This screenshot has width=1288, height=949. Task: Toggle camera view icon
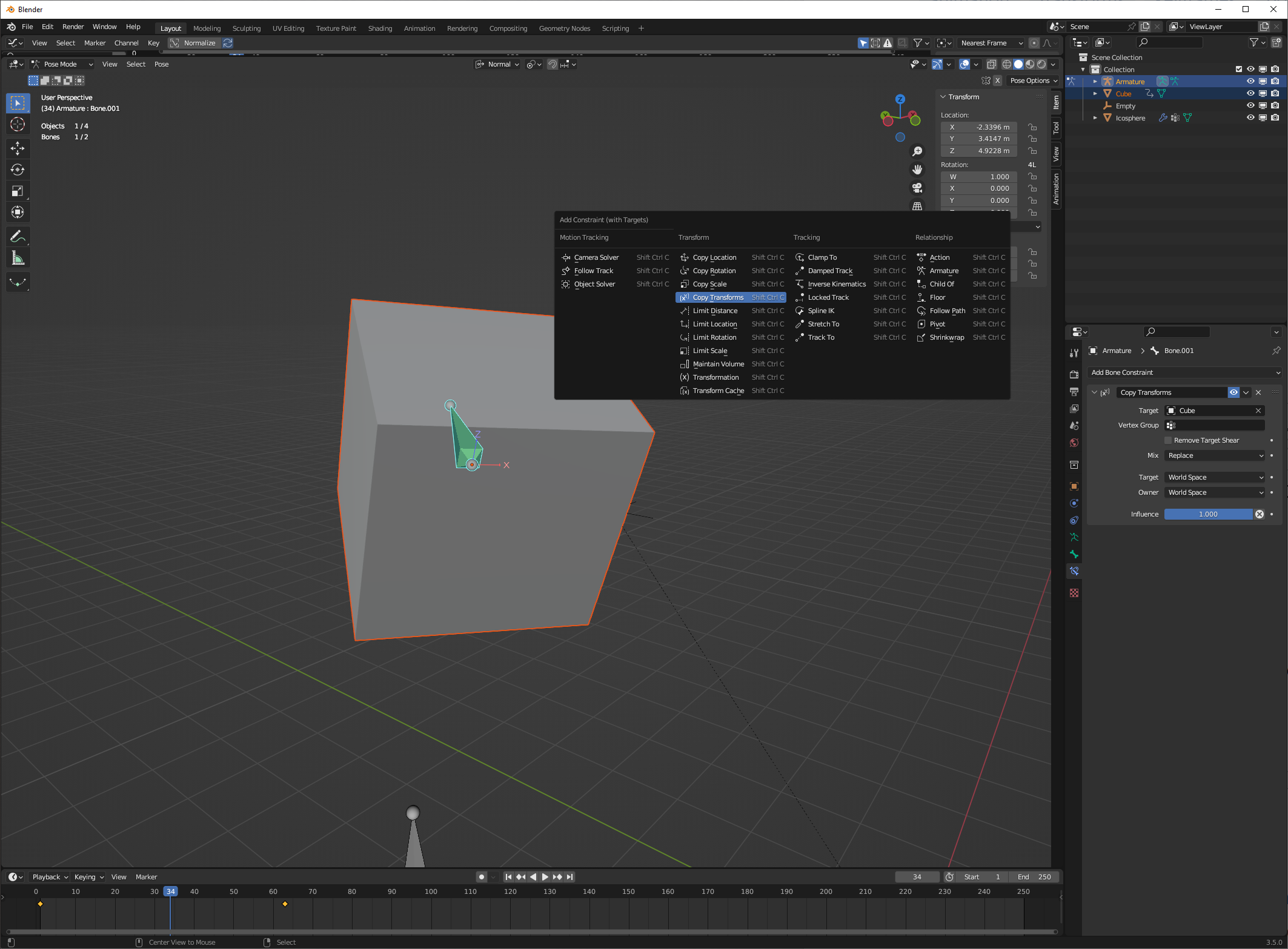(x=917, y=188)
